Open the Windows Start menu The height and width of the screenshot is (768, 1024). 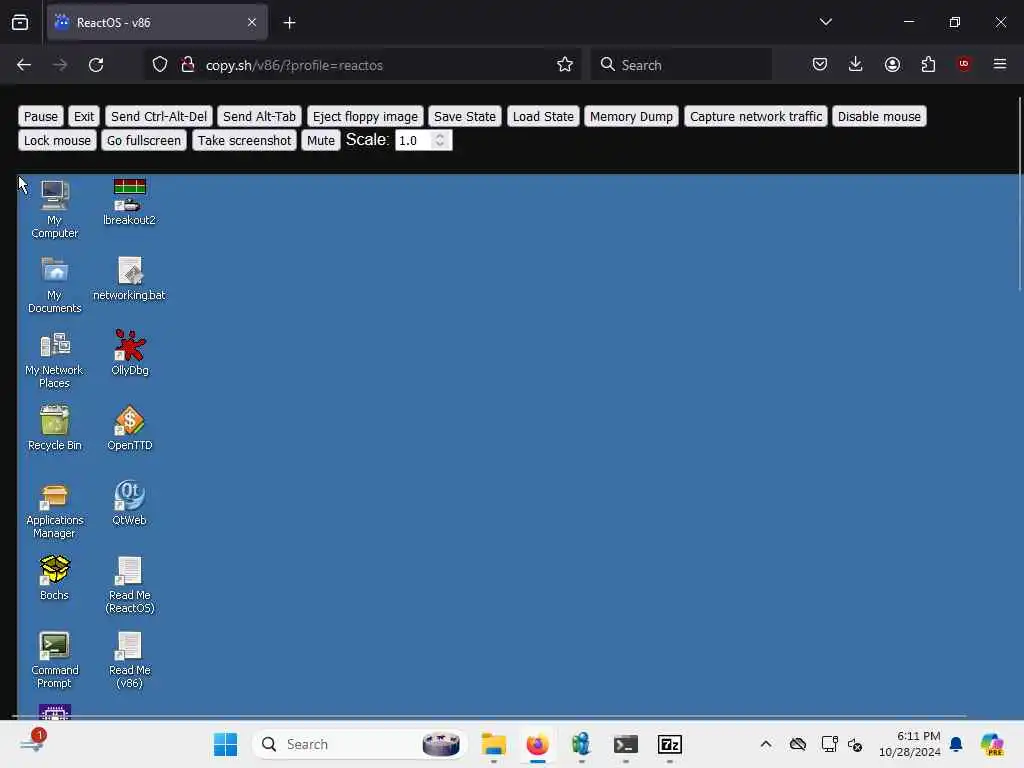(225, 744)
